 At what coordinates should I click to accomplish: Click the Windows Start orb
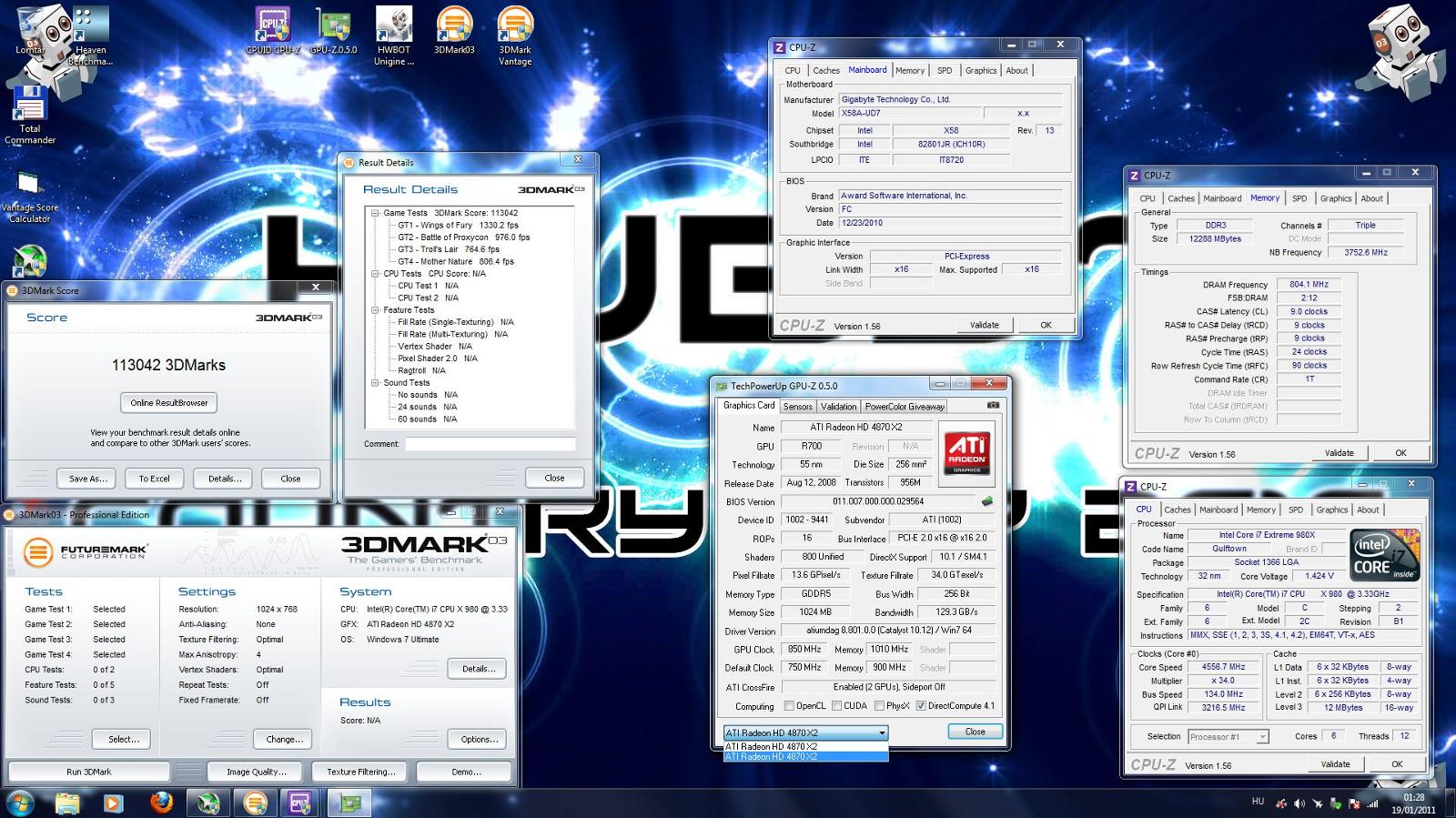coord(19,803)
